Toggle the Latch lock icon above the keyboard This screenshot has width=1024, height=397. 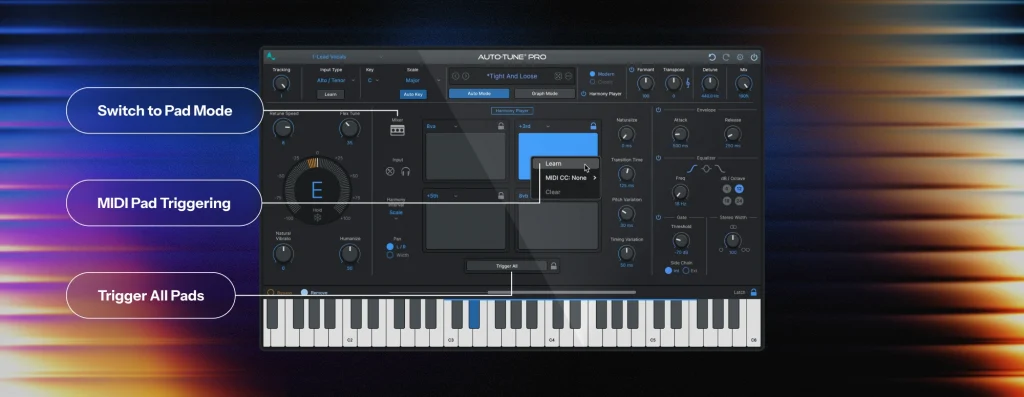pyautogui.click(x=754, y=293)
